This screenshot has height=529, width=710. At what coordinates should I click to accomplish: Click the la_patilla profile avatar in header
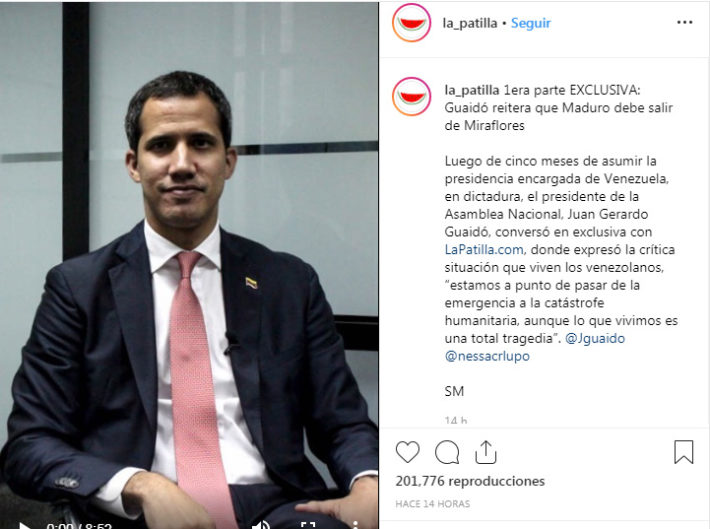tap(412, 23)
